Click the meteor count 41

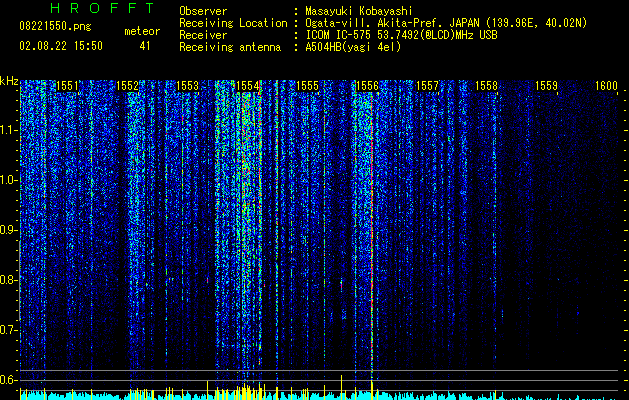tap(145, 46)
